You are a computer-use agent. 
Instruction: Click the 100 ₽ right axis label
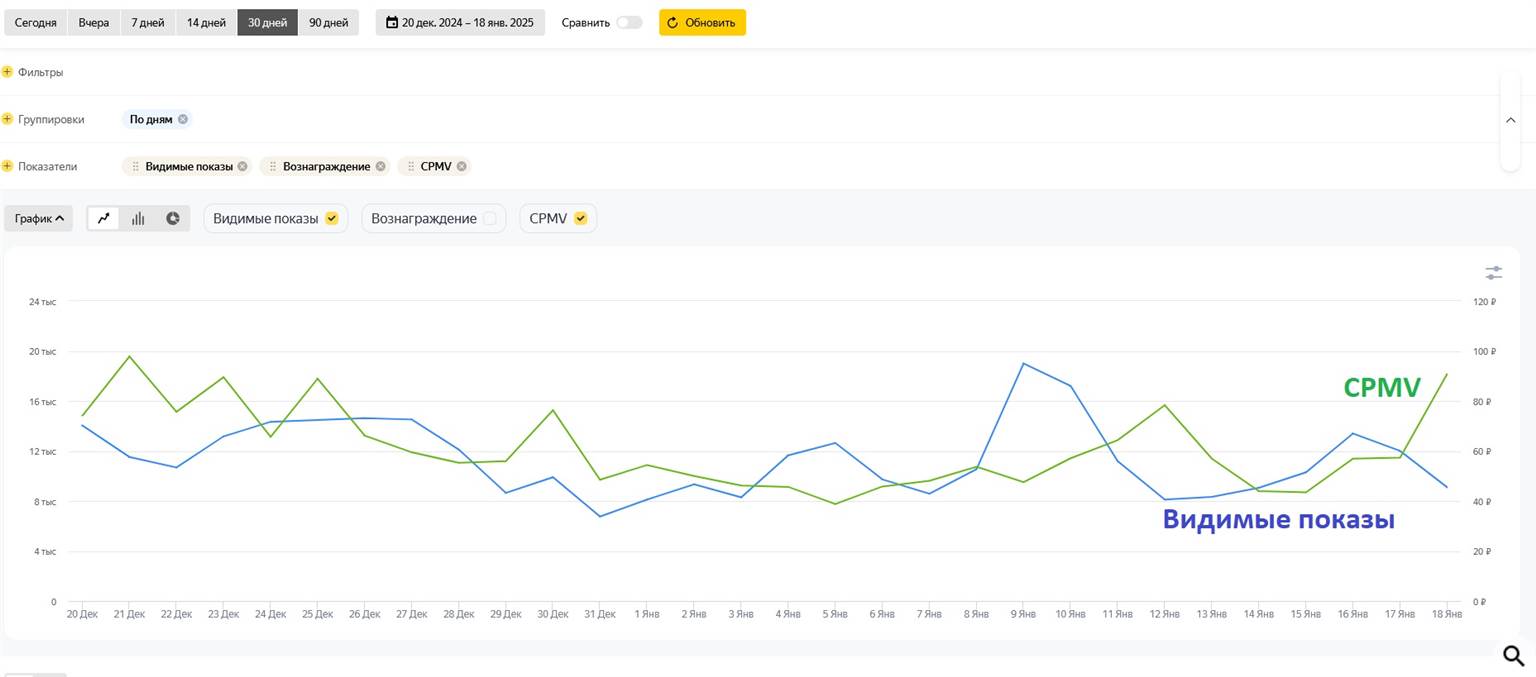[1485, 351]
